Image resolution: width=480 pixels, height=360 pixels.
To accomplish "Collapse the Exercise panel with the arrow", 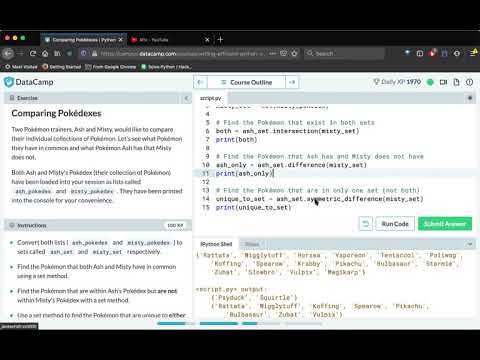I will tap(186, 98).
